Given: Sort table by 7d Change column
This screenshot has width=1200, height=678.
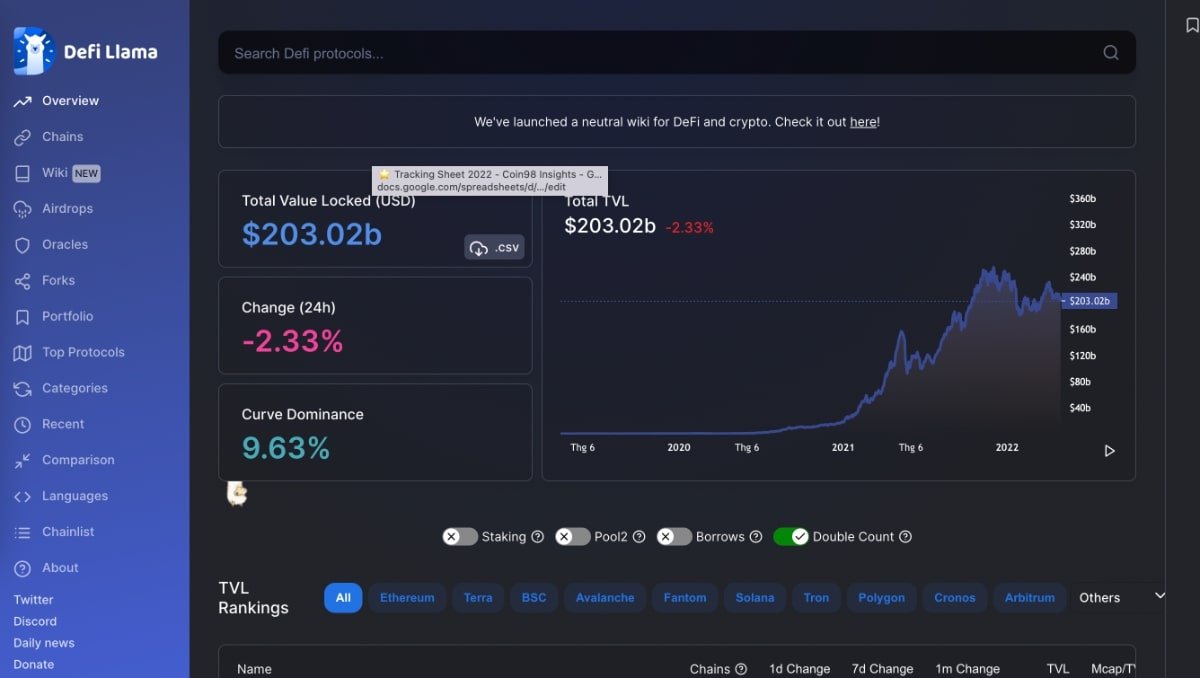Looking at the screenshot, I should tap(882, 669).
